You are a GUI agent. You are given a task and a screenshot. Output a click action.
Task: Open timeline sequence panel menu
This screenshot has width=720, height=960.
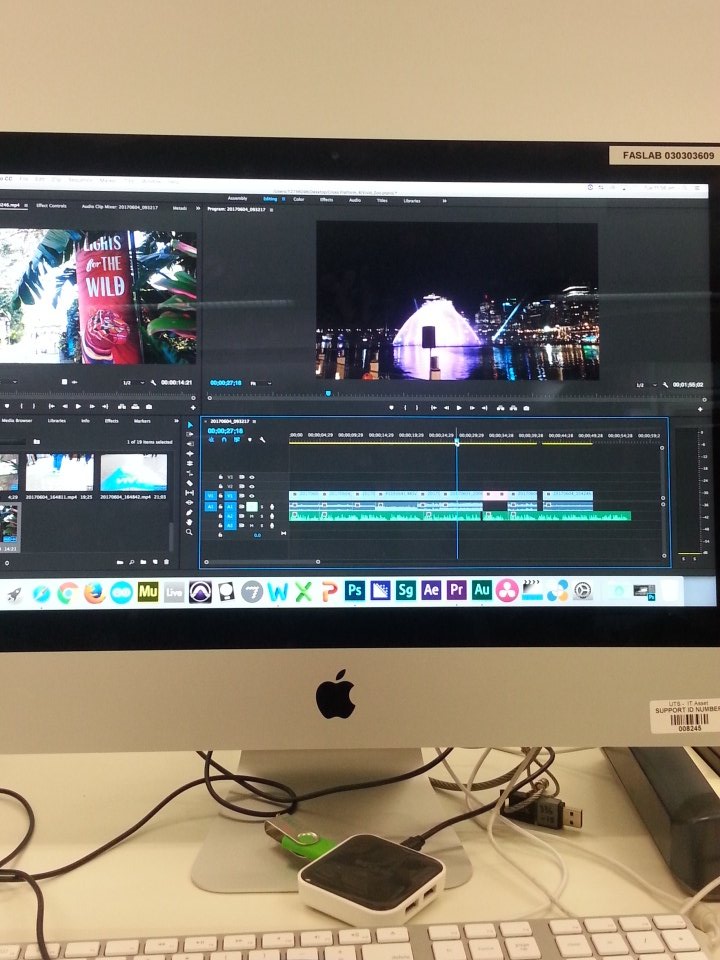(x=254, y=421)
